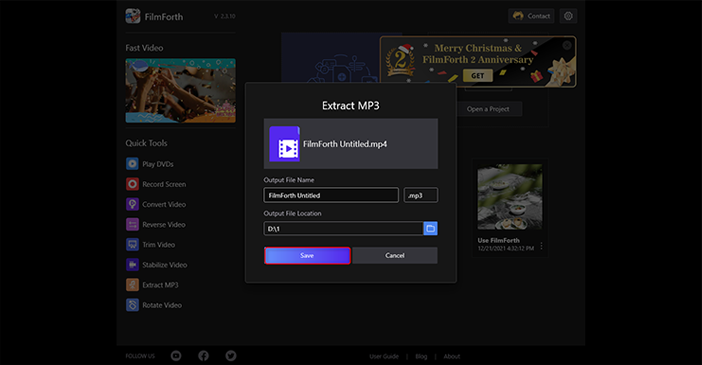
Task: Click the Stabilize Video icon
Action: pos(133,265)
